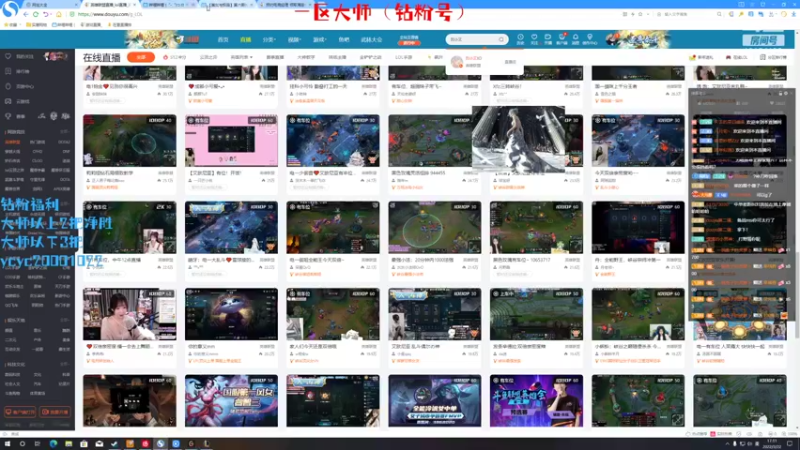800x450 pixels.
Task: Click 我要开播 button at sidebar bottom
Action: tap(55, 412)
